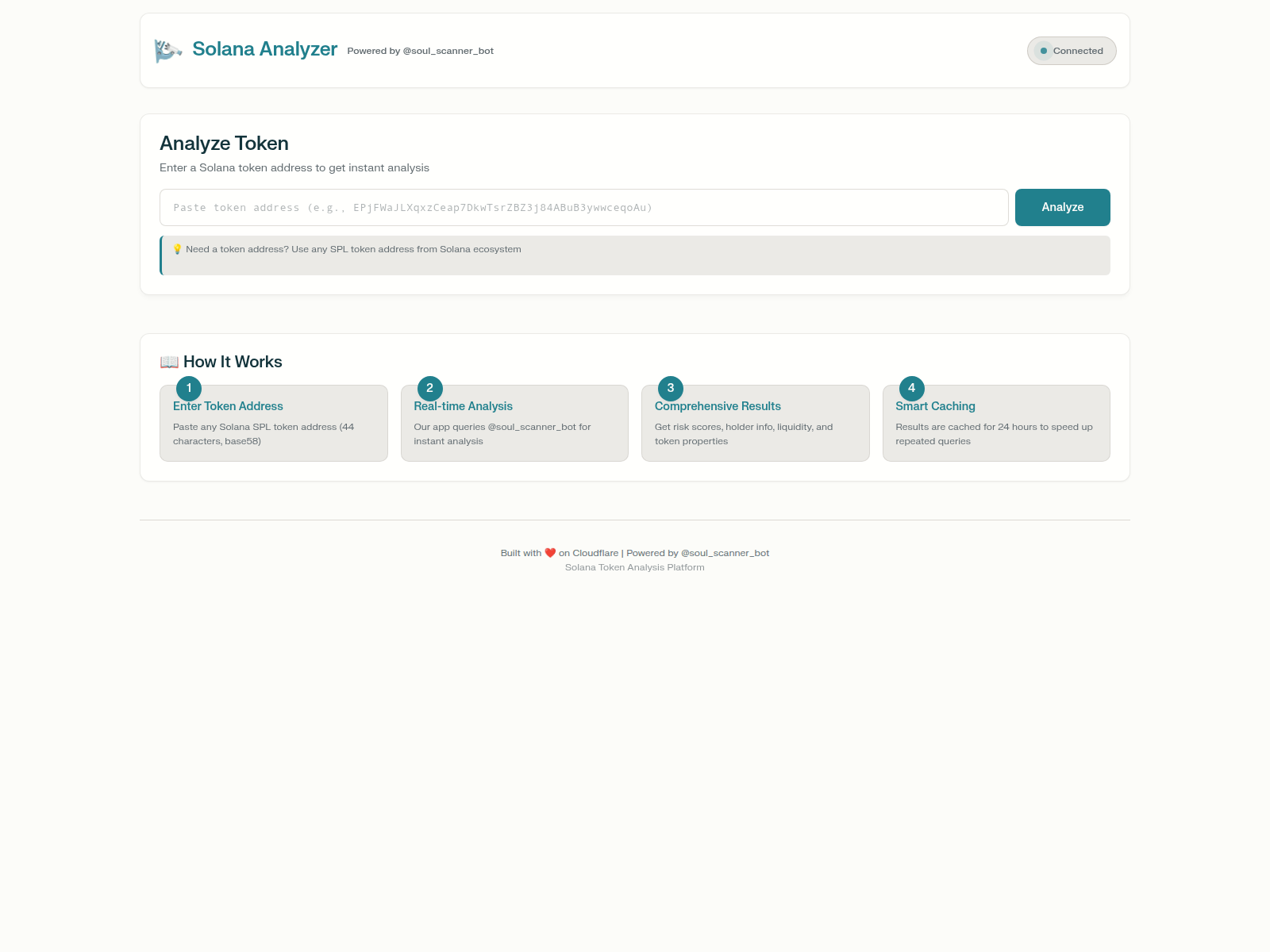Viewport: 1270px width, 952px height.
Task: Select the Real-time Analysis card title
Action: 464,406
